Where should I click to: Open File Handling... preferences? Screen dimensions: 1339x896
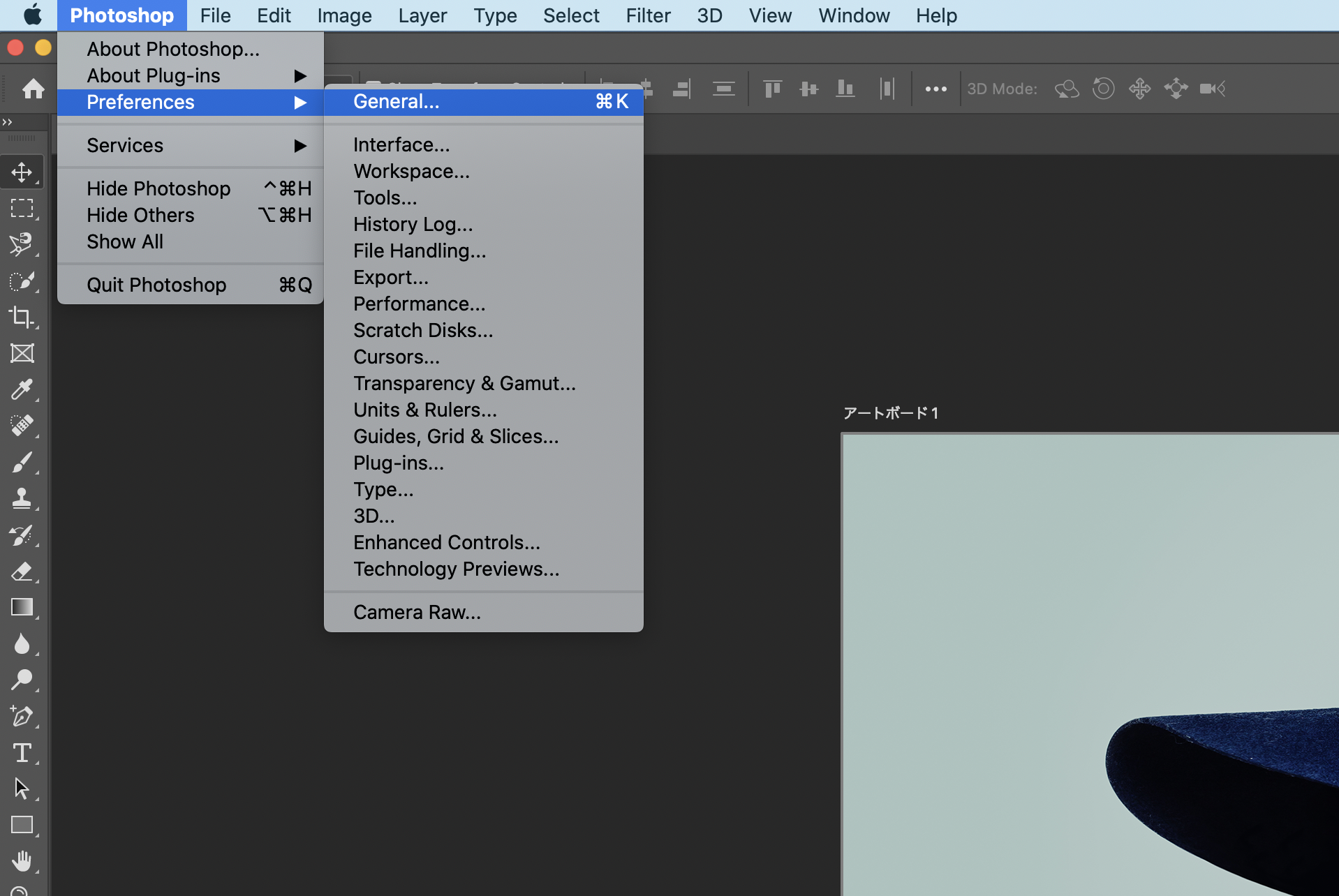click(x=483, y=251)
